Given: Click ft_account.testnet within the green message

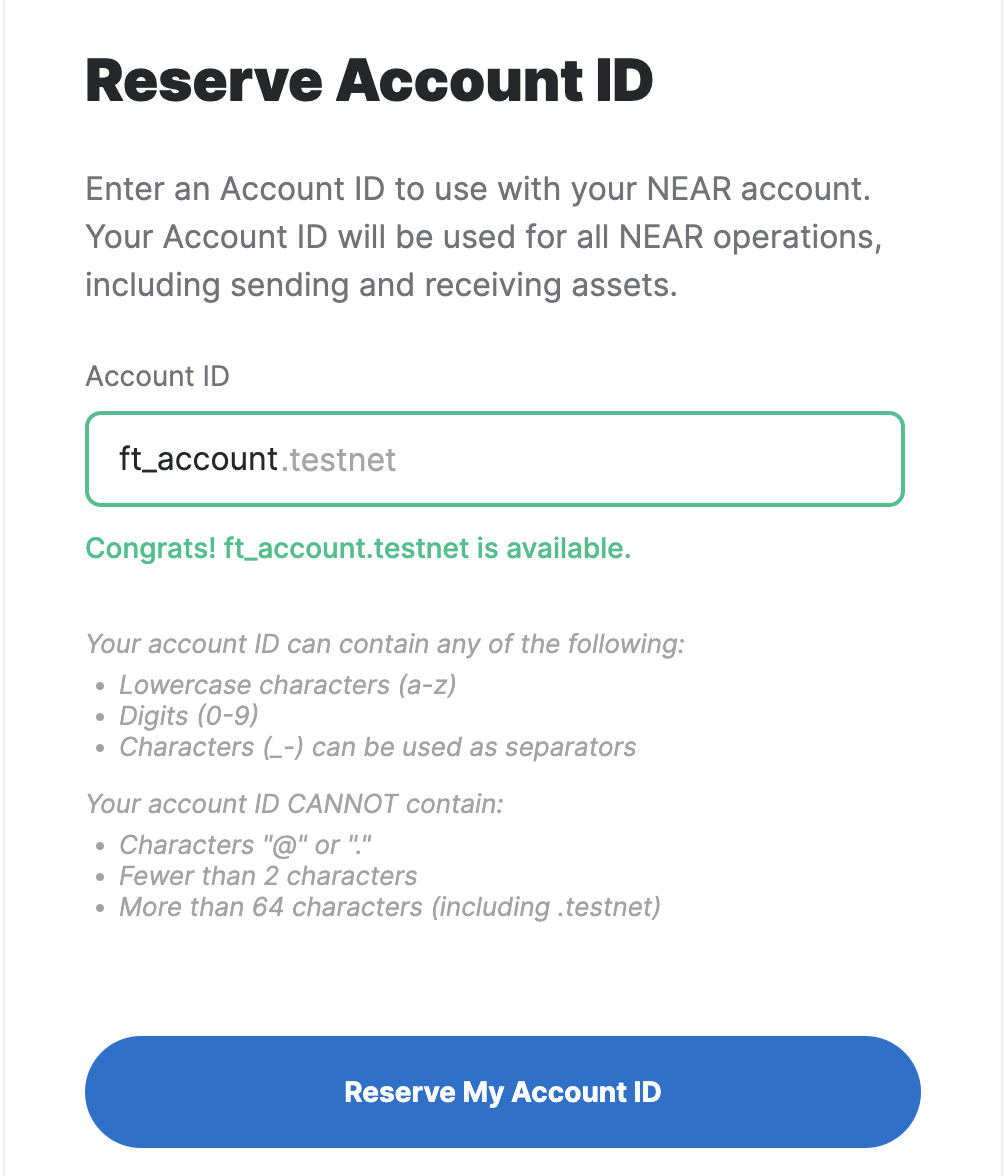Looking at the screenshot, I should pyautogui.click(x=347, y=548).
